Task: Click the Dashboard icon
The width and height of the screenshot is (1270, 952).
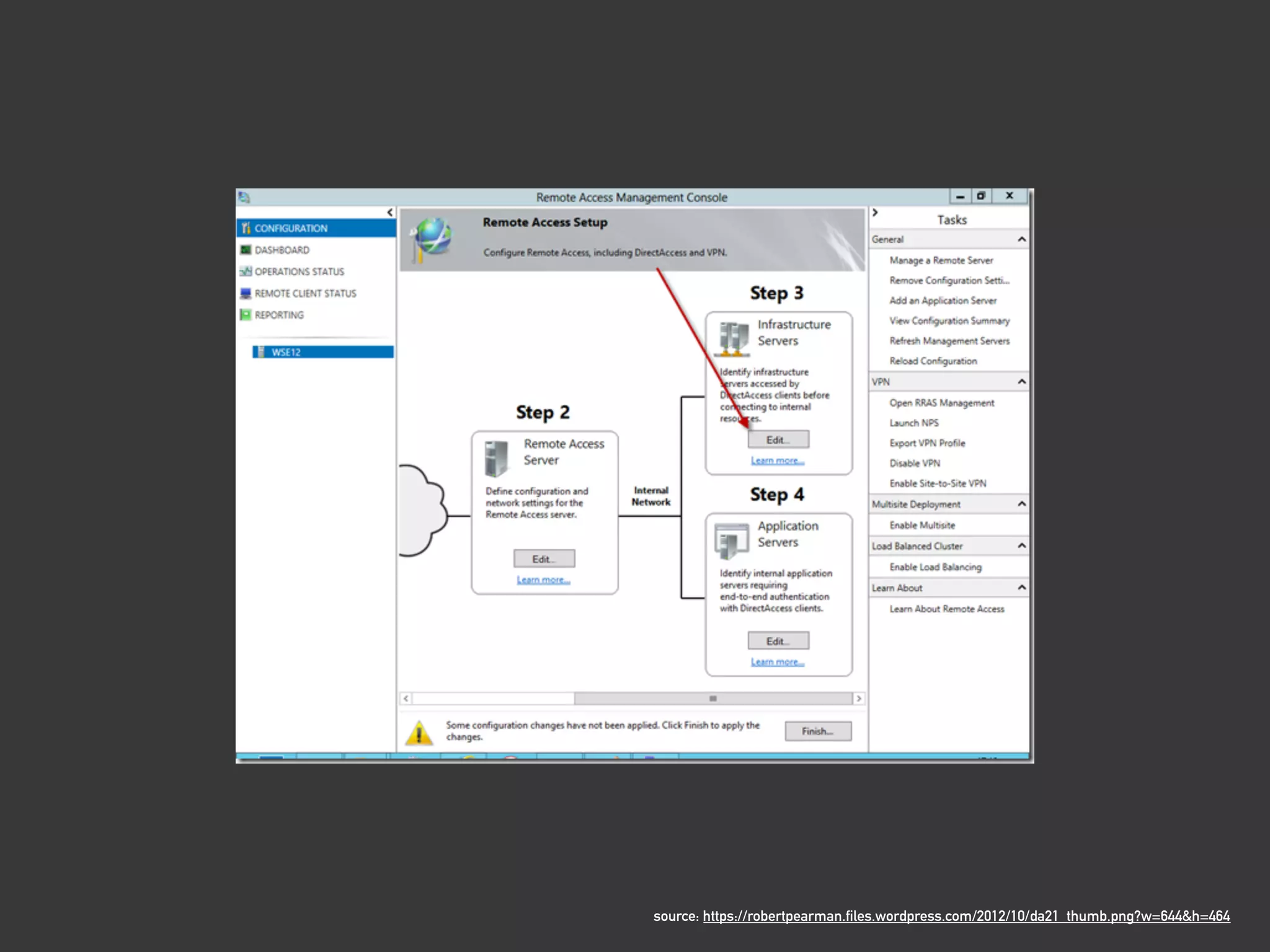Action: point(246,250)
